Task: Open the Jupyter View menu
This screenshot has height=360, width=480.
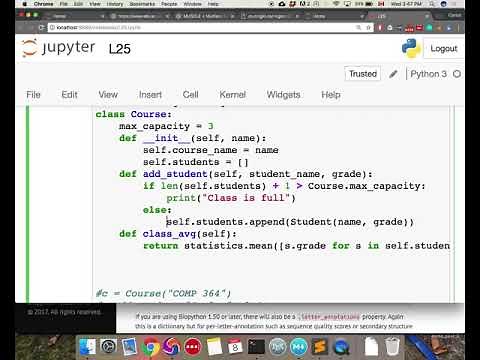Action: tap(108, 95)
